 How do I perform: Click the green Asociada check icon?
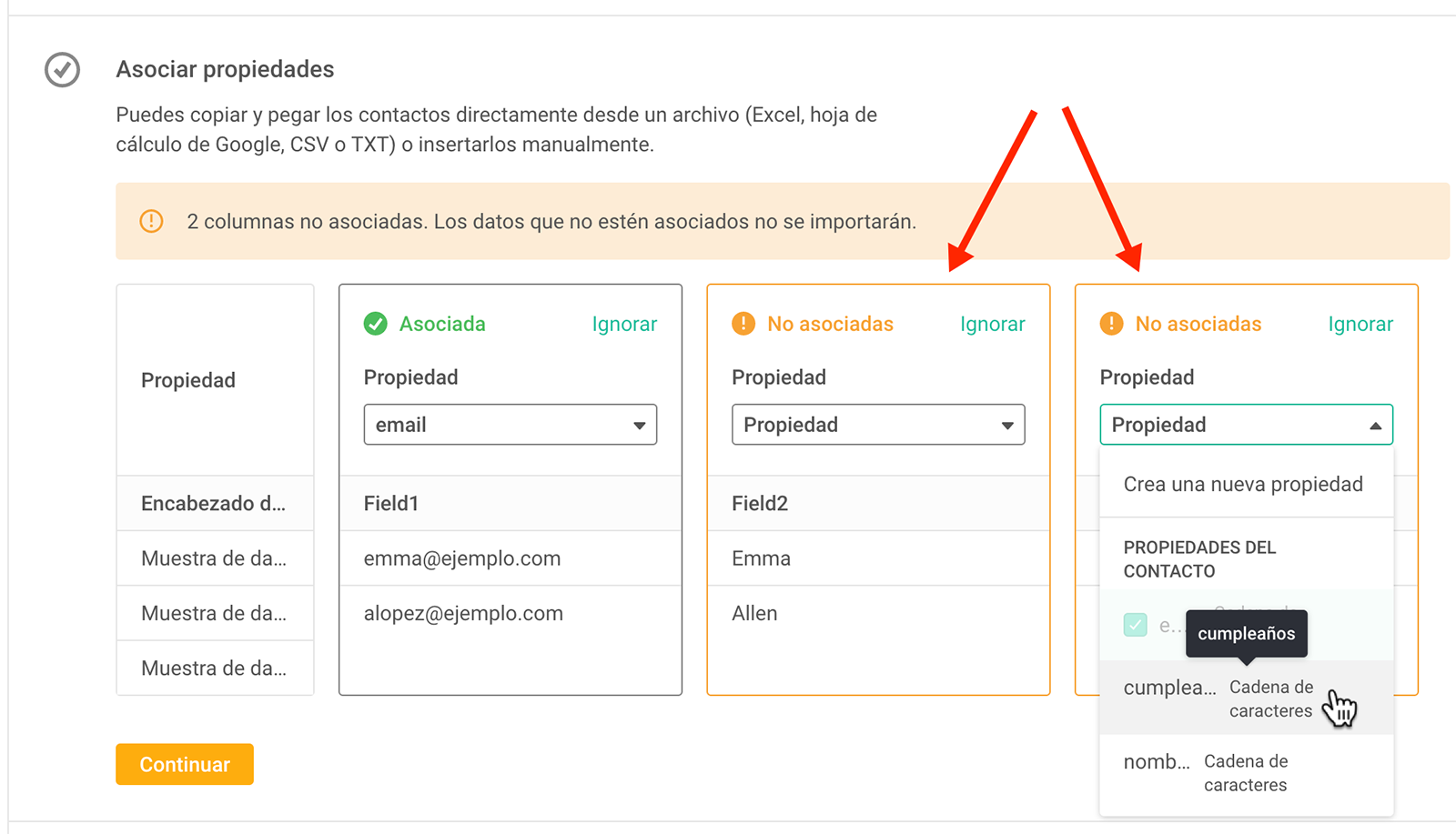coord(376,324)
